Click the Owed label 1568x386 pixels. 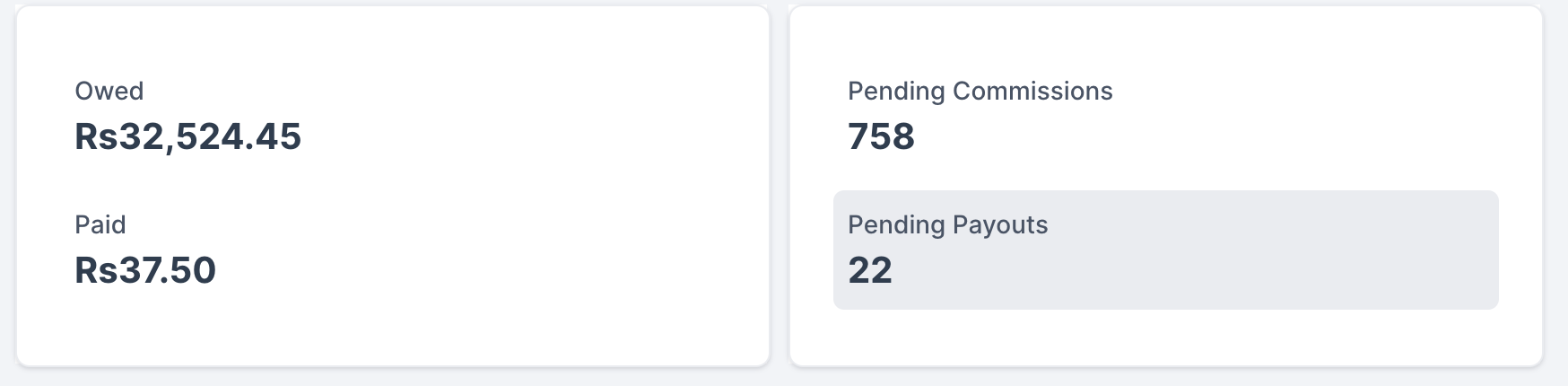tap(109, 92)
